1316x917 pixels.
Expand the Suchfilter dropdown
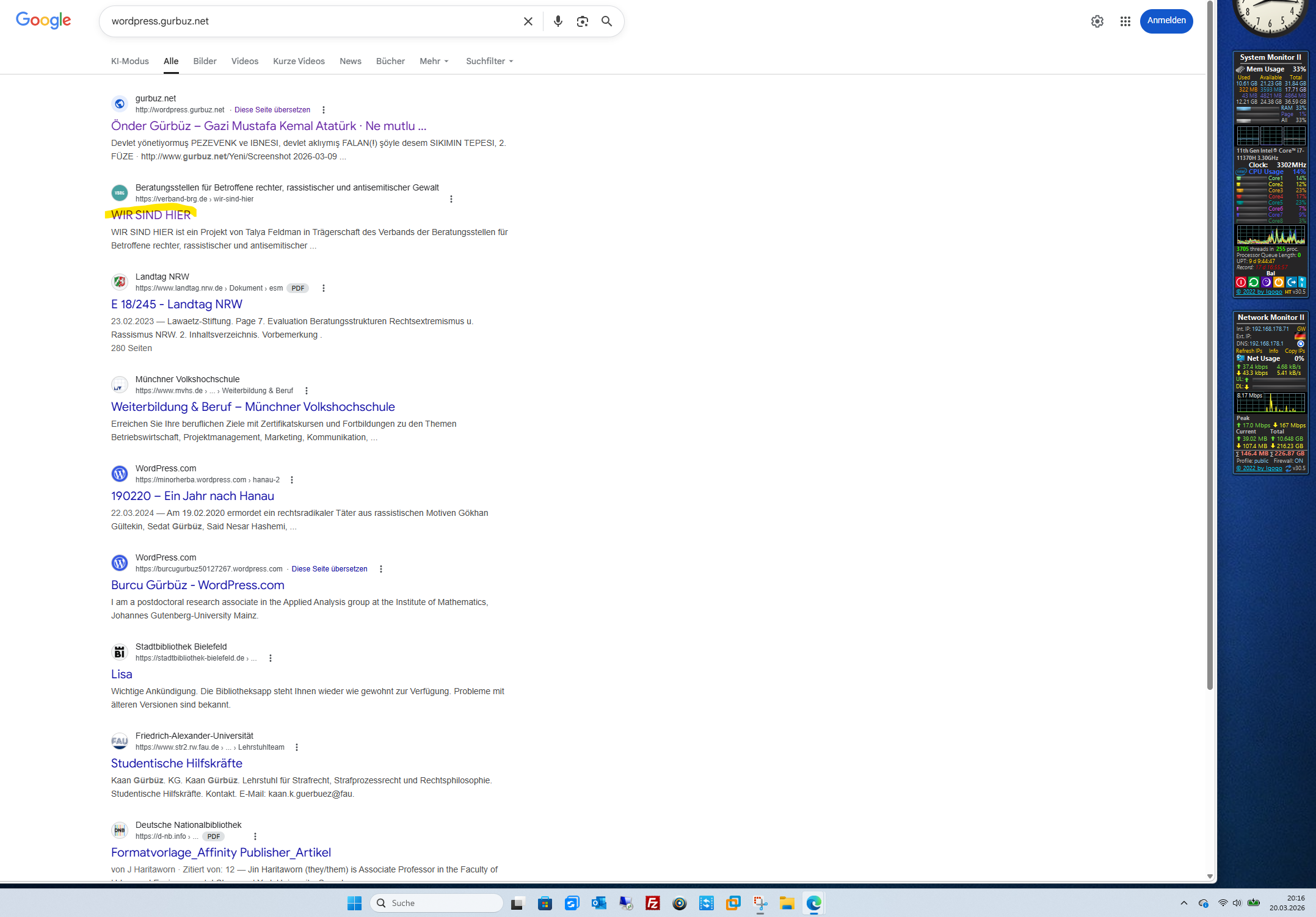[x=490, y=61]
